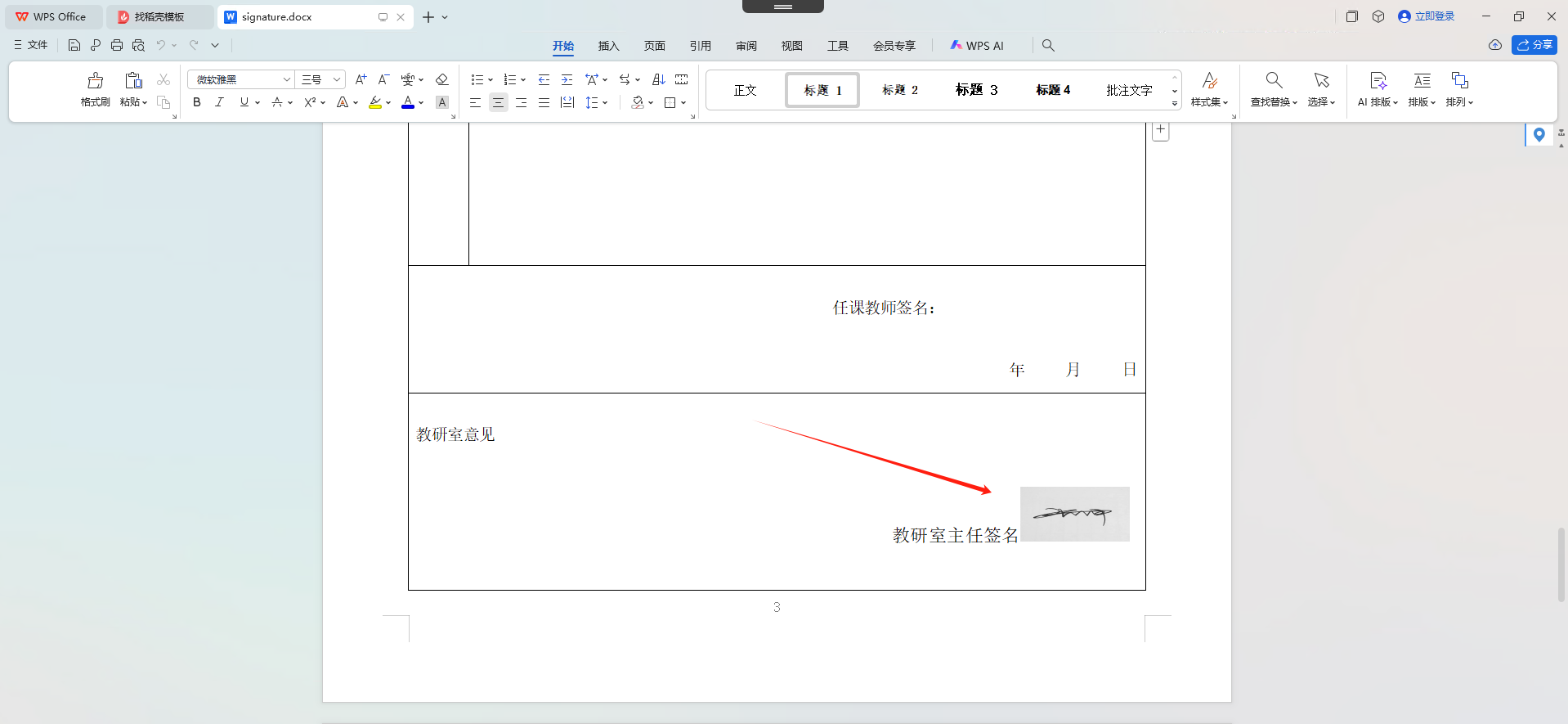Open the font name dropdown (微软雅黑)
The width and height of the screenshot is (1568, 724).
(287, 79)
